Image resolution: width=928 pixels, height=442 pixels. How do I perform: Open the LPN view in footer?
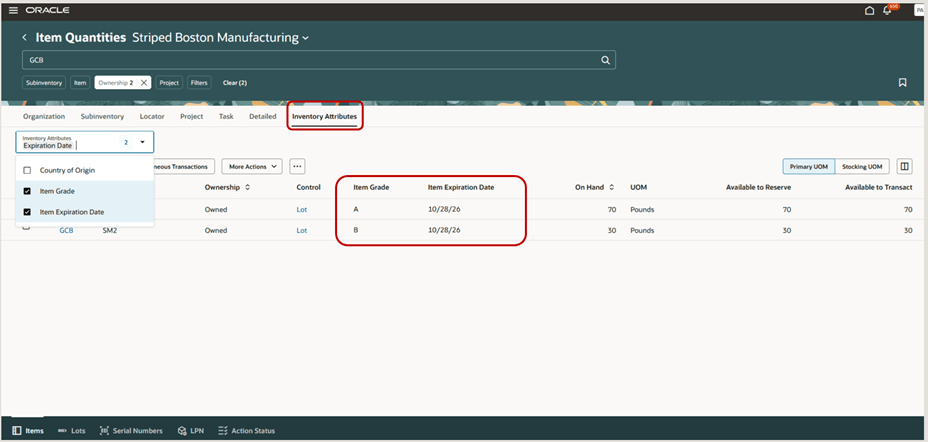point(191,431)
